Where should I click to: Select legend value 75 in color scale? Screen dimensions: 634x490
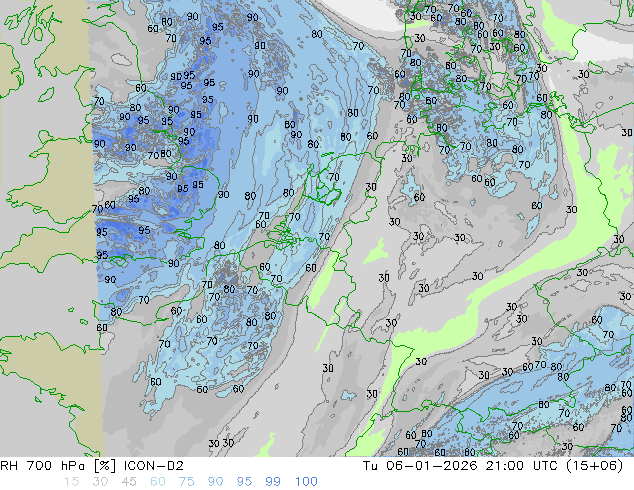coord(186,482)
